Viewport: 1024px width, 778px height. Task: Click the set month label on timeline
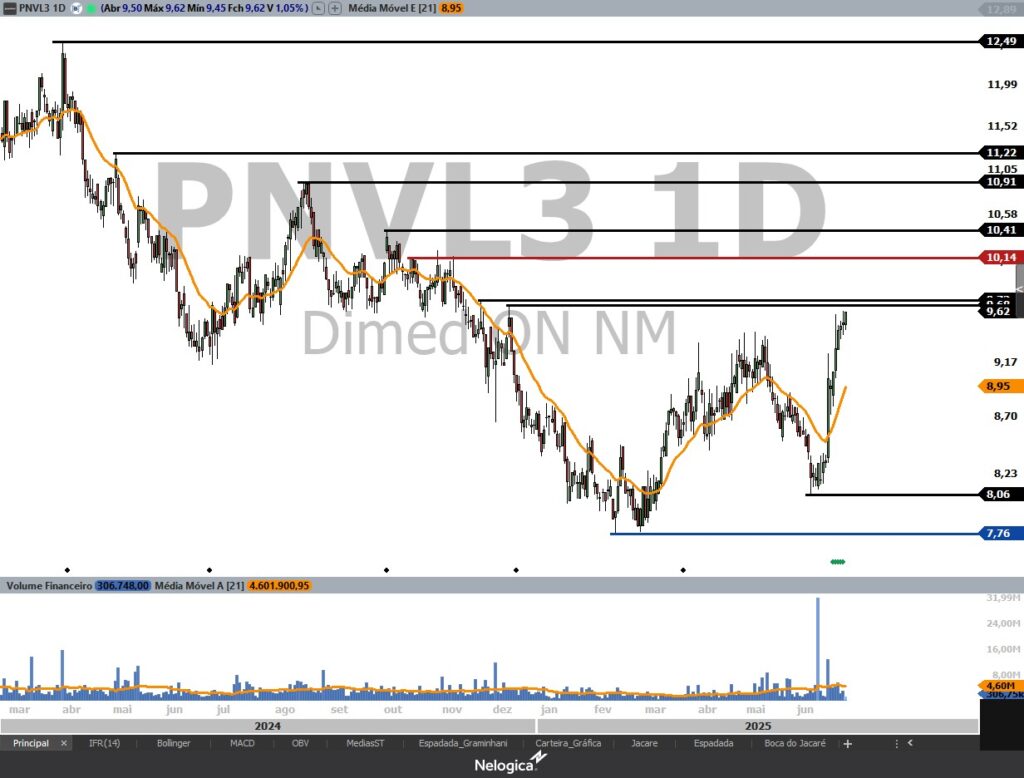340,709
